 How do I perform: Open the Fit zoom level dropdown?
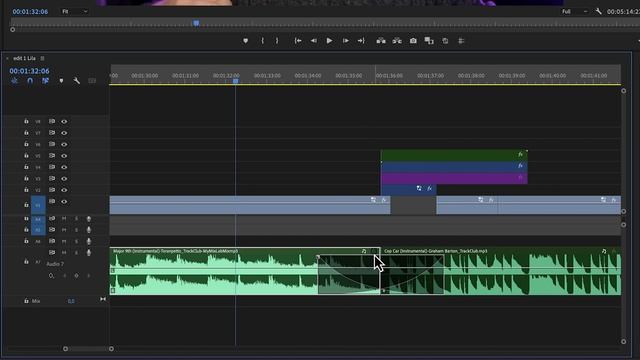[75, 11]
